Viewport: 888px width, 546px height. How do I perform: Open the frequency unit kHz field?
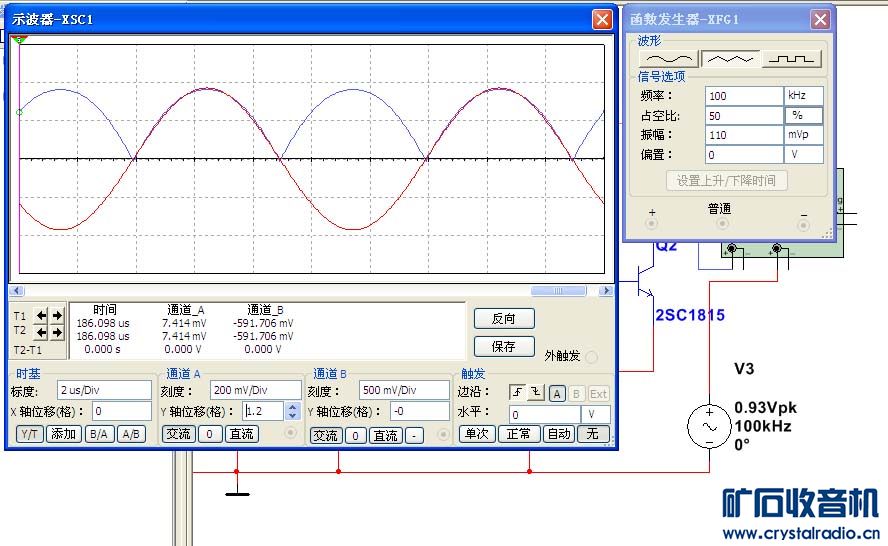pos(804,96)
